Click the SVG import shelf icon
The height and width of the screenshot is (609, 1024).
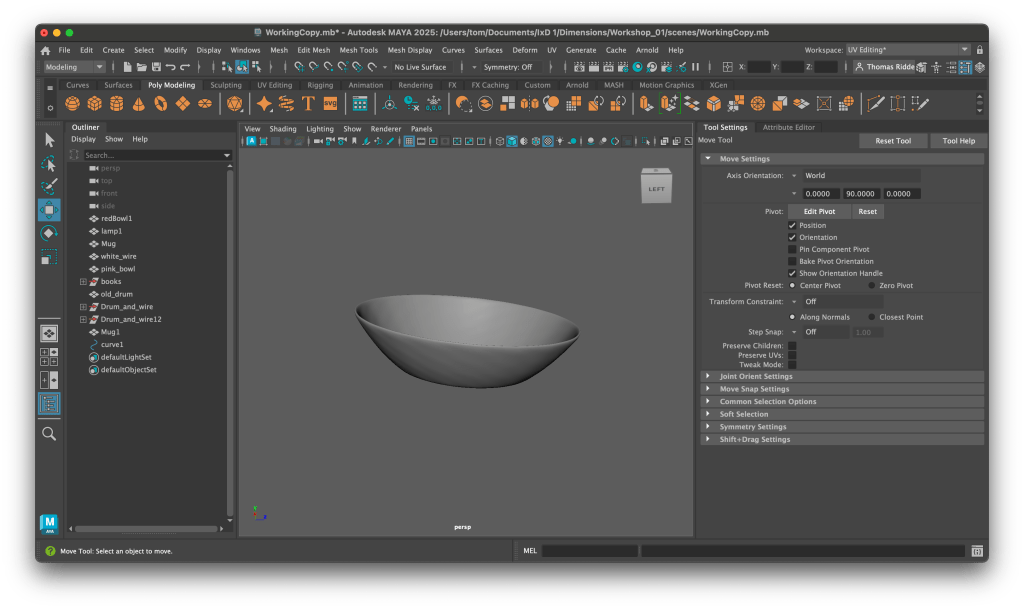click(x=330, y=104)
